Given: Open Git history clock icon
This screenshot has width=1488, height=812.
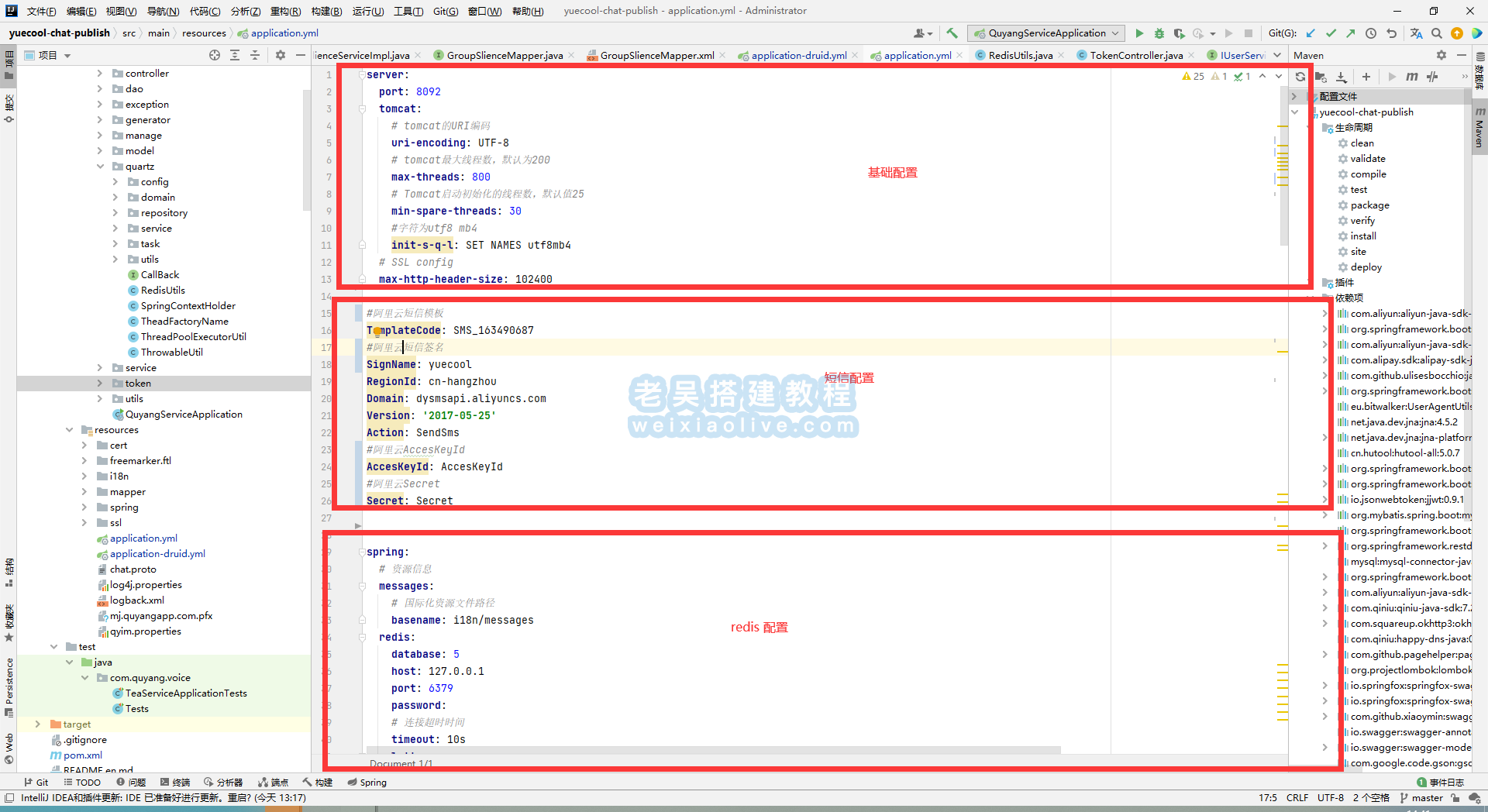Looking at the screenshot, I should (x=1371, y=33).
